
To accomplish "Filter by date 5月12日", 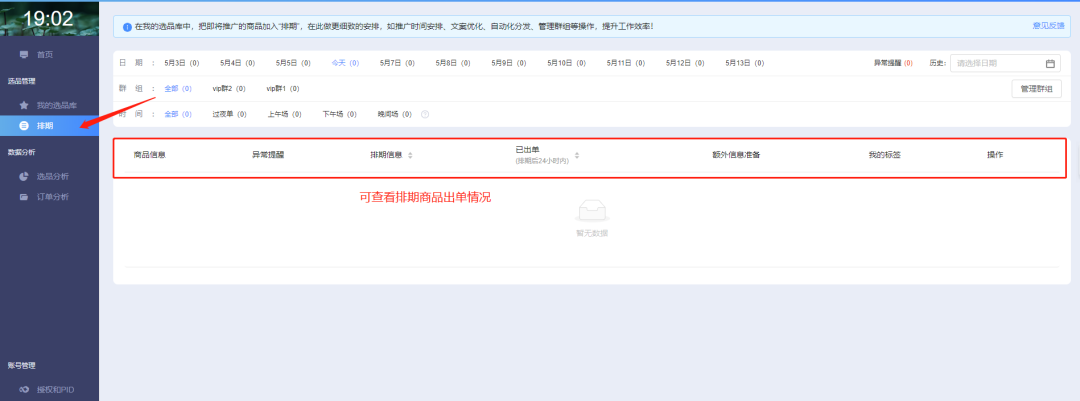I will pyautogui.click(x=685, y=63).
